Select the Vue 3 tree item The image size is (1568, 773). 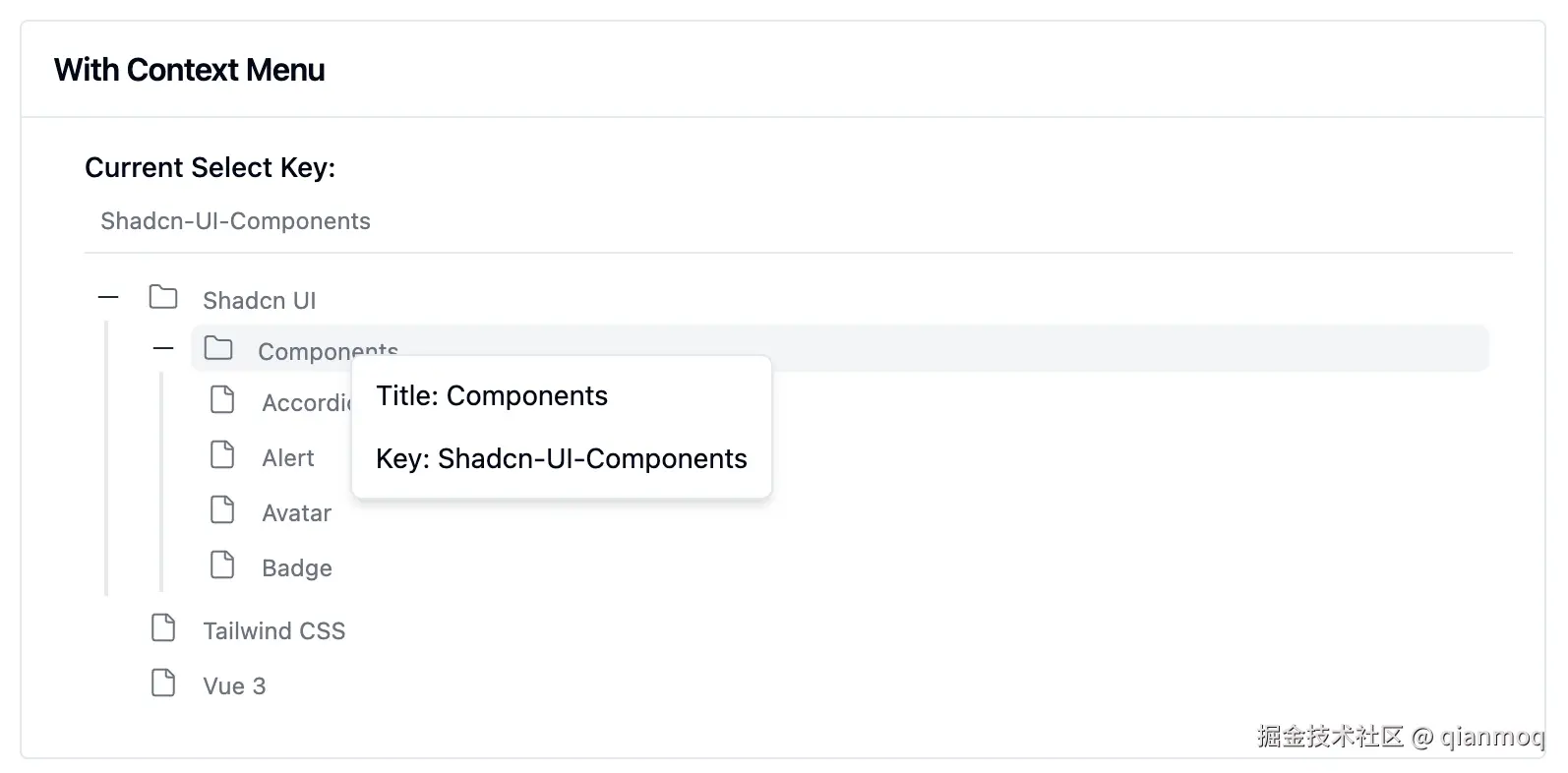tap(234, 686)
